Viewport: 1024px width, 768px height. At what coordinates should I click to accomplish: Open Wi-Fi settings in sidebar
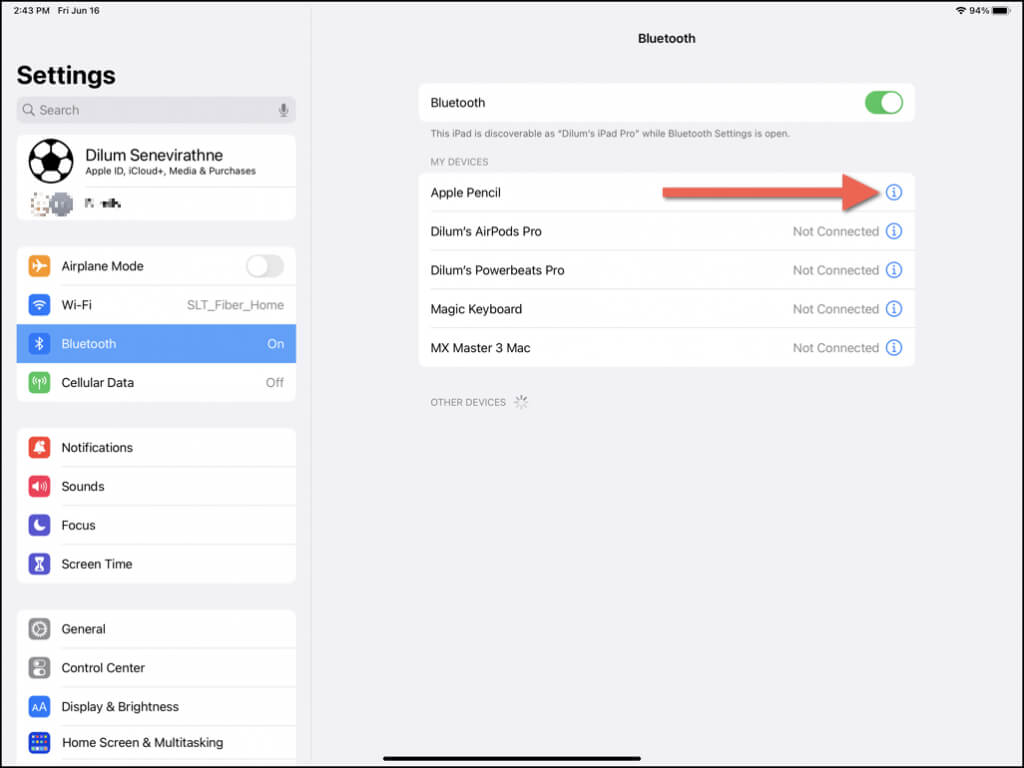tap(156, 305)
